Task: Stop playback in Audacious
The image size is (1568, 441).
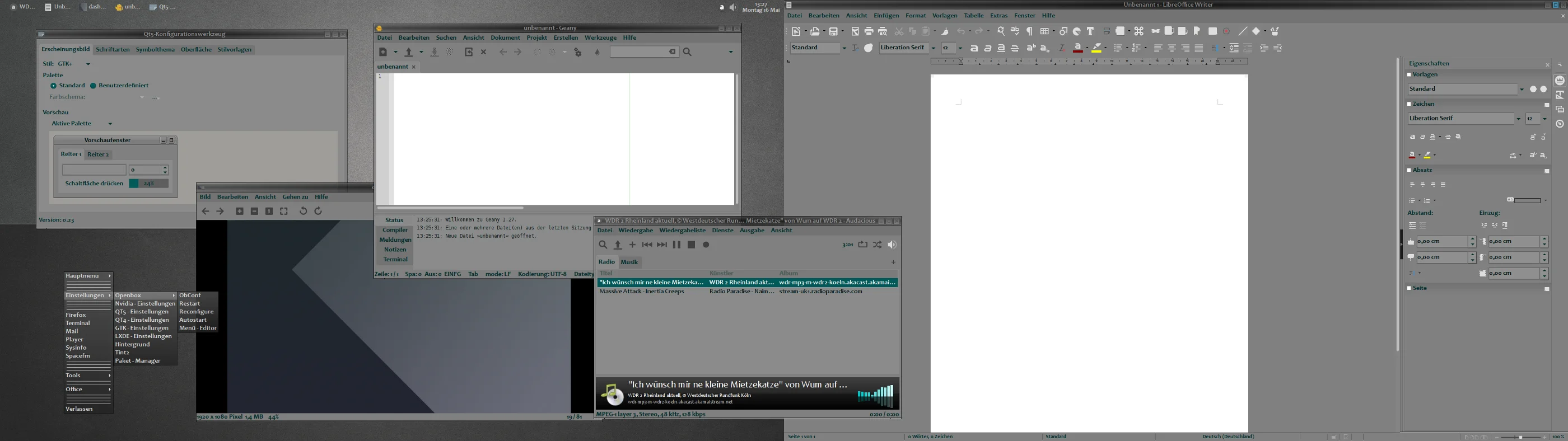Action: click(x=692, y=245)
